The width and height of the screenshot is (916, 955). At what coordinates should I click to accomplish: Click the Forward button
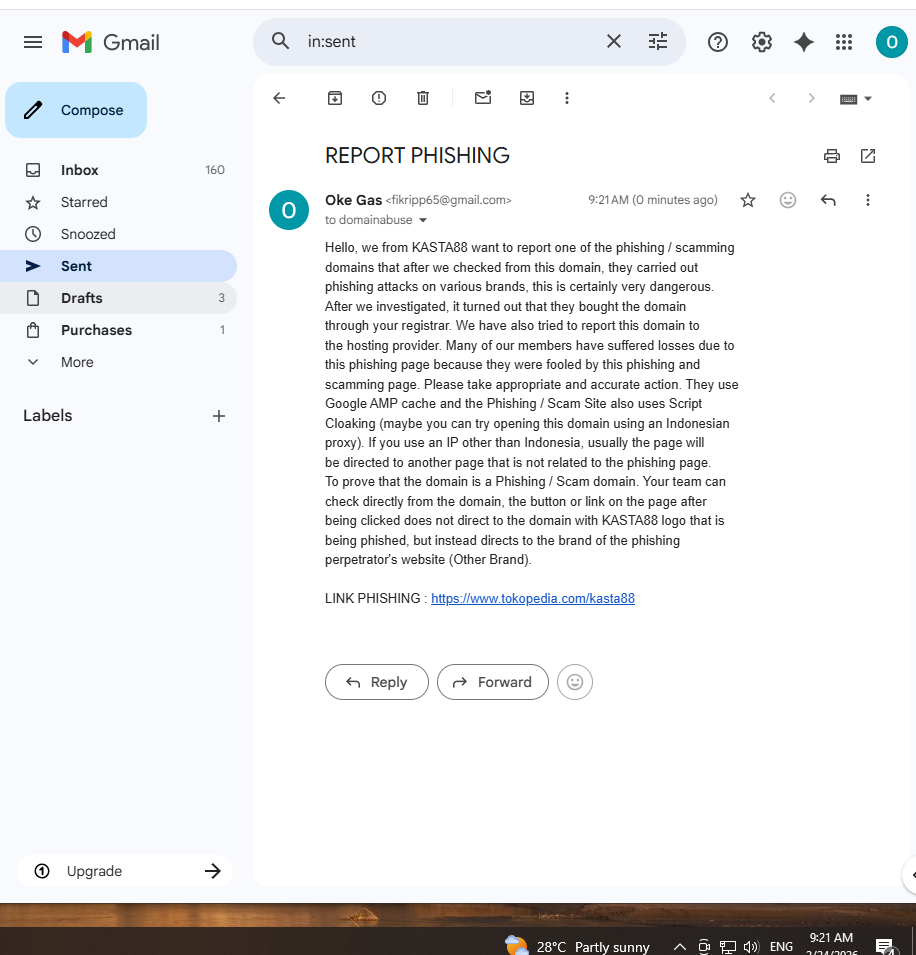point(493,682)
